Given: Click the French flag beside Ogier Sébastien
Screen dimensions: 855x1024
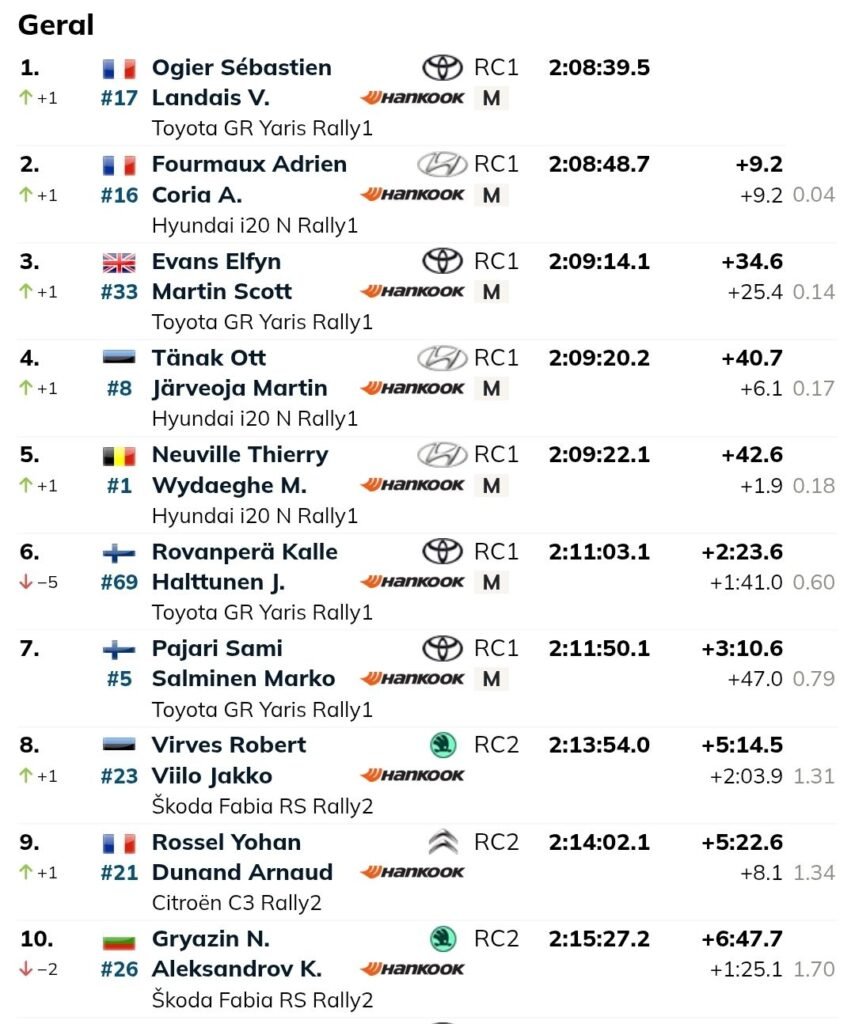Looking at the screenshot, I should [119, 69].
